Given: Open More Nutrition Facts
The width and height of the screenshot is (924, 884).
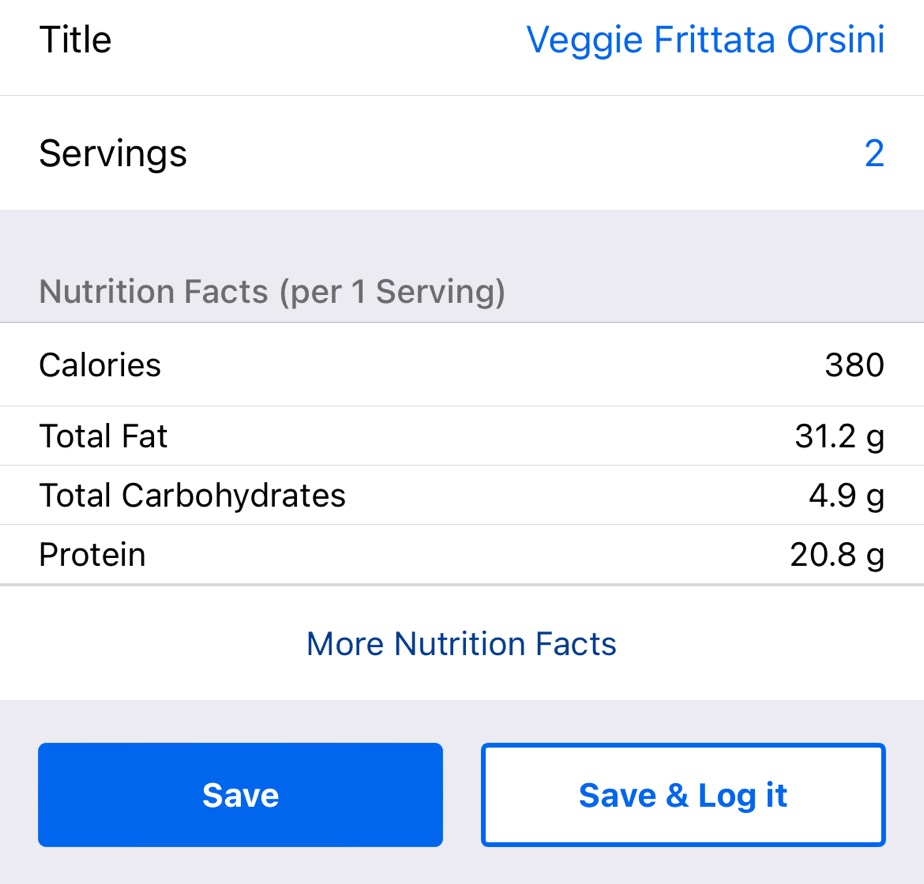Looking at the screenshot, I should click(461, 643).
